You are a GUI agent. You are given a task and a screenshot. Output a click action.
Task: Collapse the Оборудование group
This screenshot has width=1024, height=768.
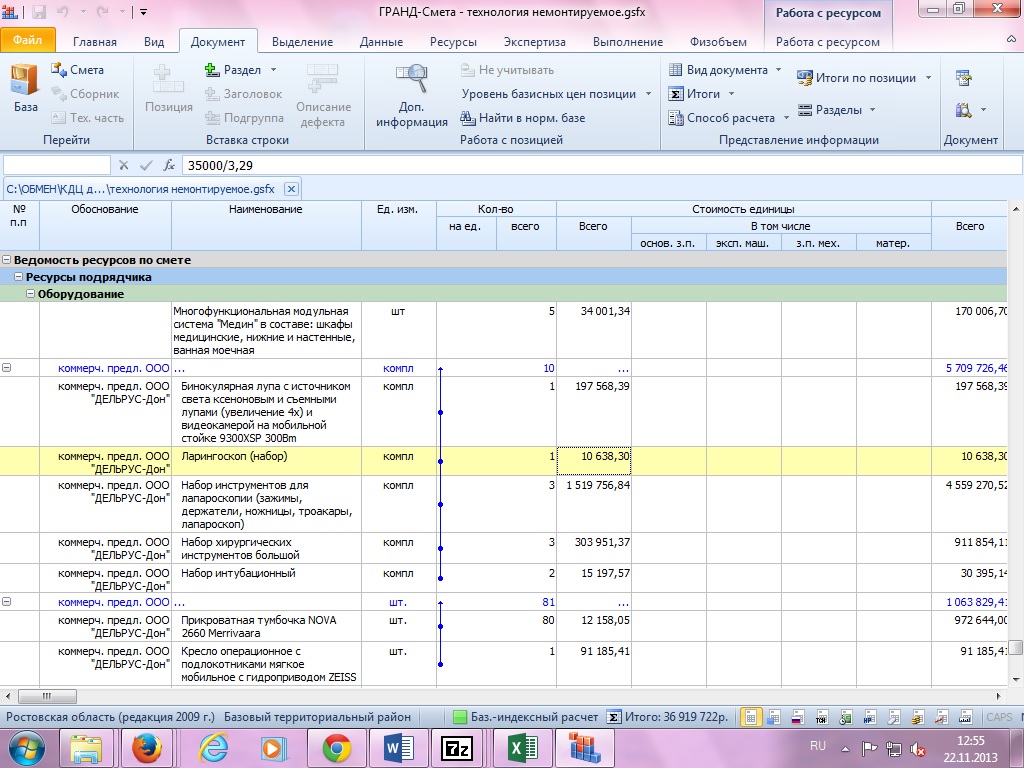[x=31, y=294]
